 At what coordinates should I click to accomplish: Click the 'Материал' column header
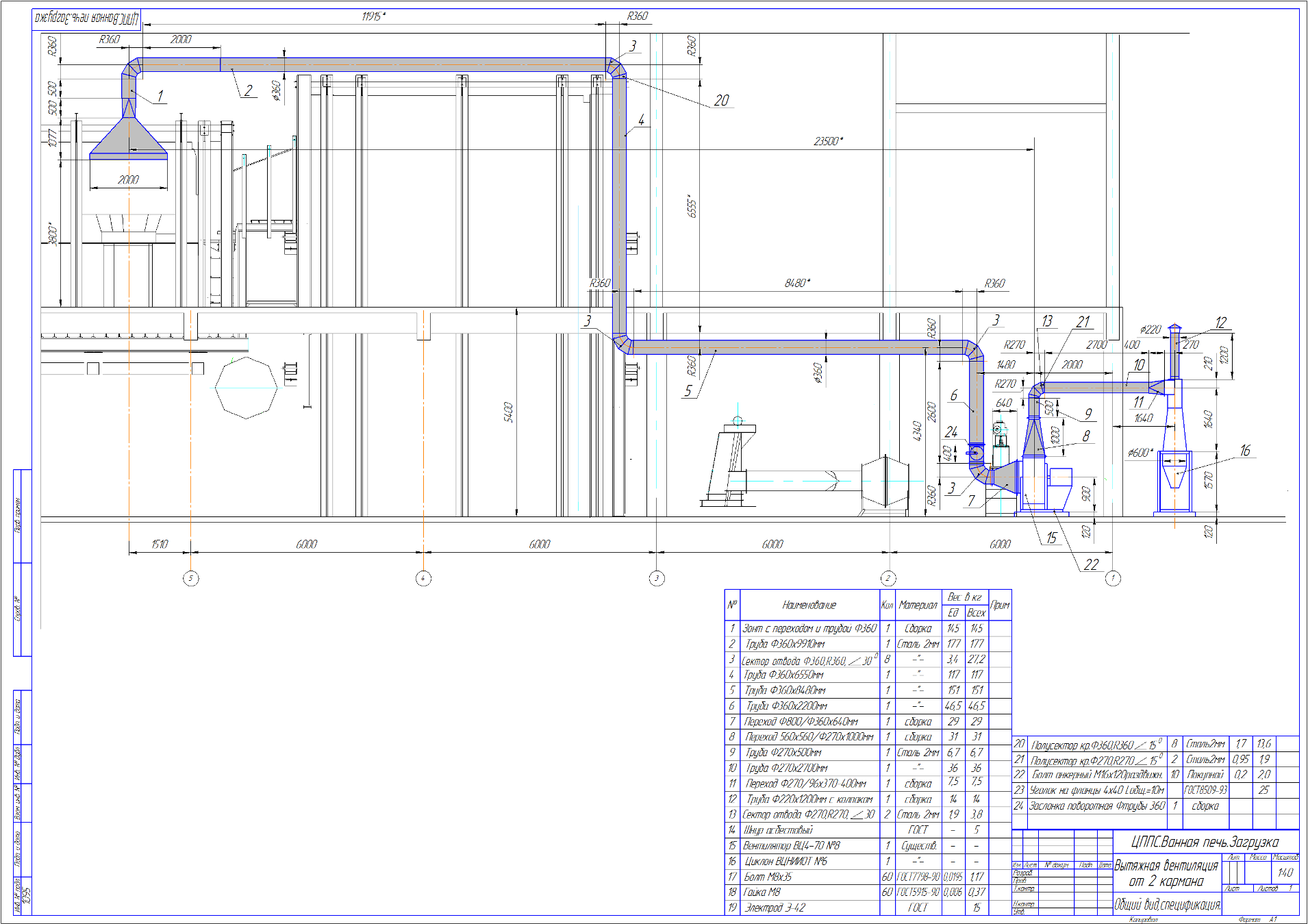click(x=918, y=605)
